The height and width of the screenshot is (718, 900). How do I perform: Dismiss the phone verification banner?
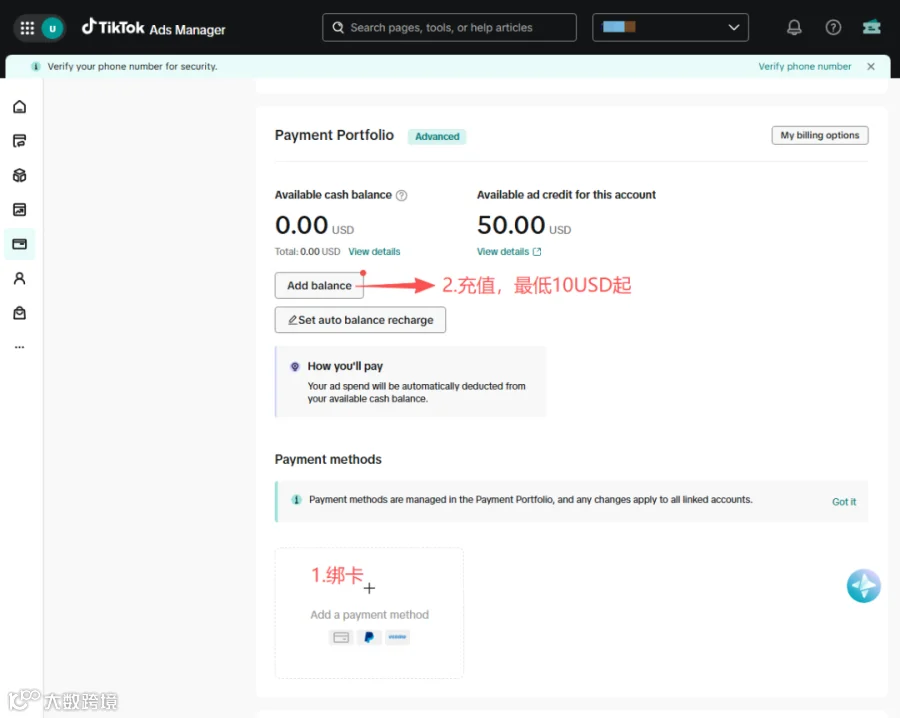(x=871, y=67)
